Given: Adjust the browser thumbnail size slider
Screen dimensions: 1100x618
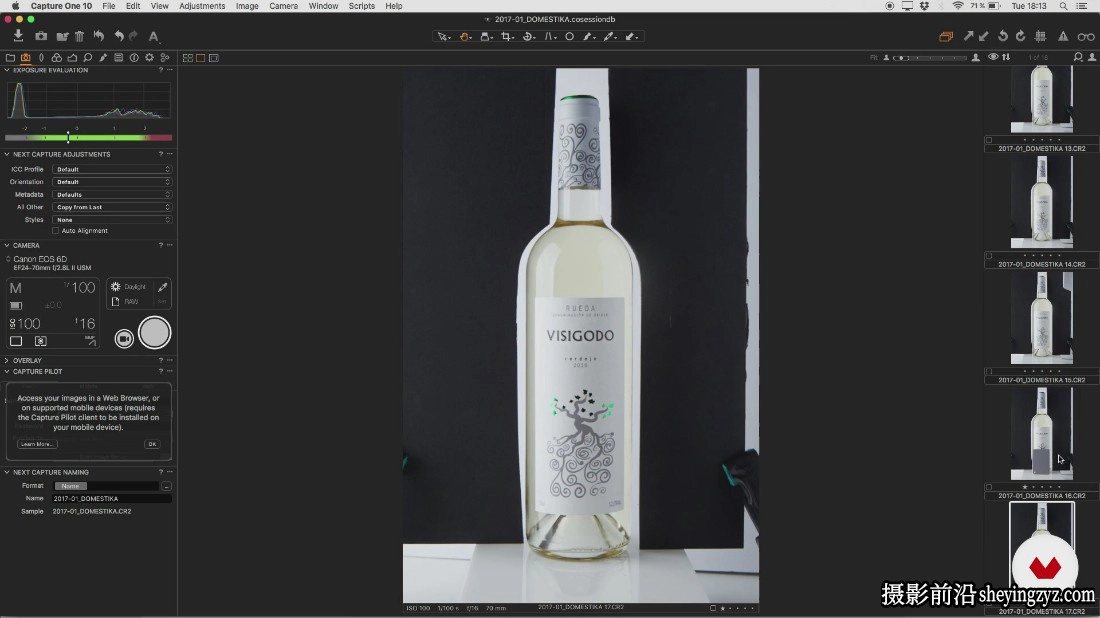Looking at the screenshot, I should pyautogui.click(x=930, y=58).
